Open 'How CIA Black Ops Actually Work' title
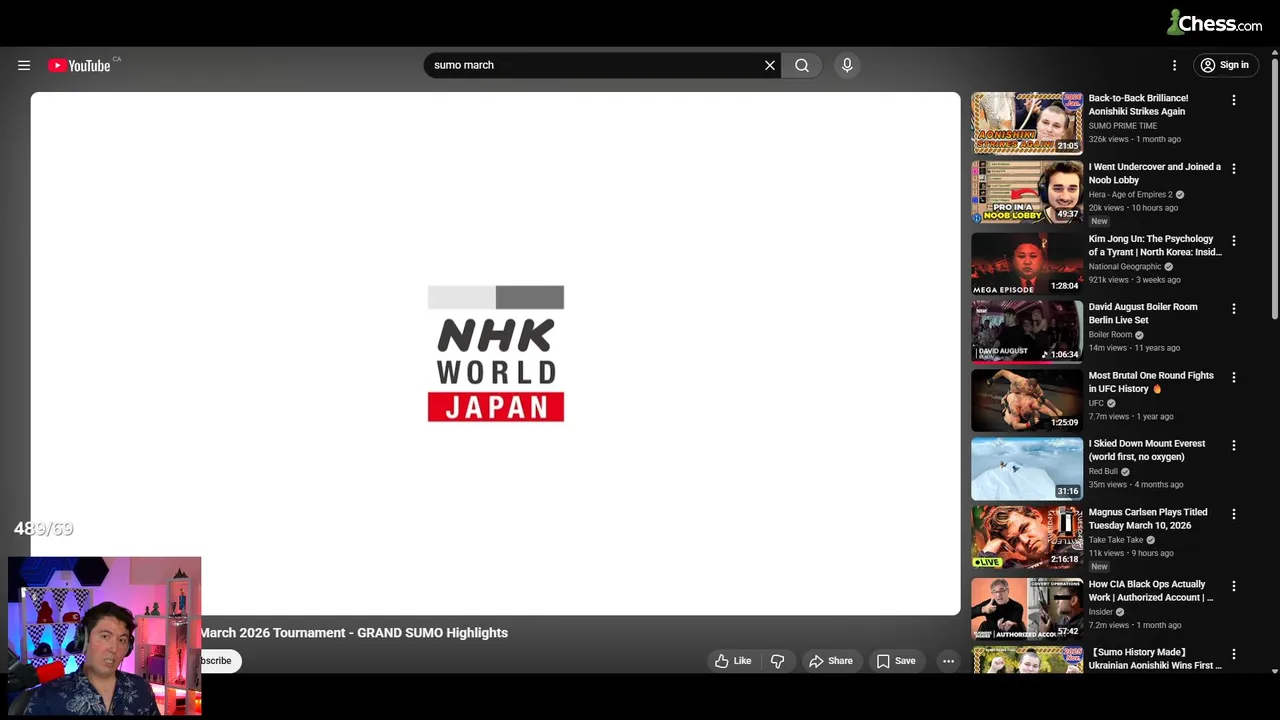The image size is (1280, 720). [x=1151, y=590]
